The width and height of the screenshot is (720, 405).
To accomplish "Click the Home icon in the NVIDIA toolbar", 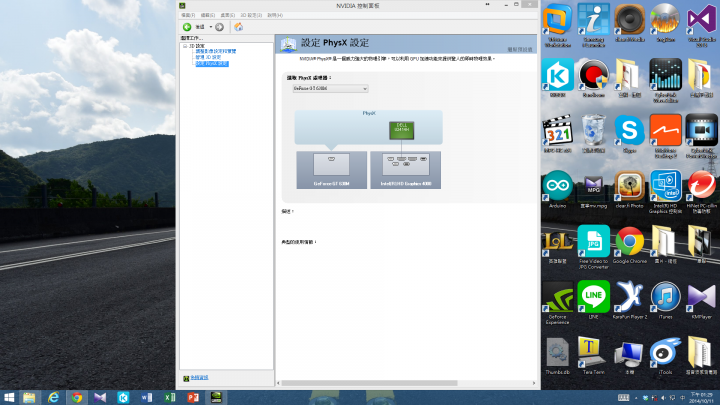I will 238,27.
